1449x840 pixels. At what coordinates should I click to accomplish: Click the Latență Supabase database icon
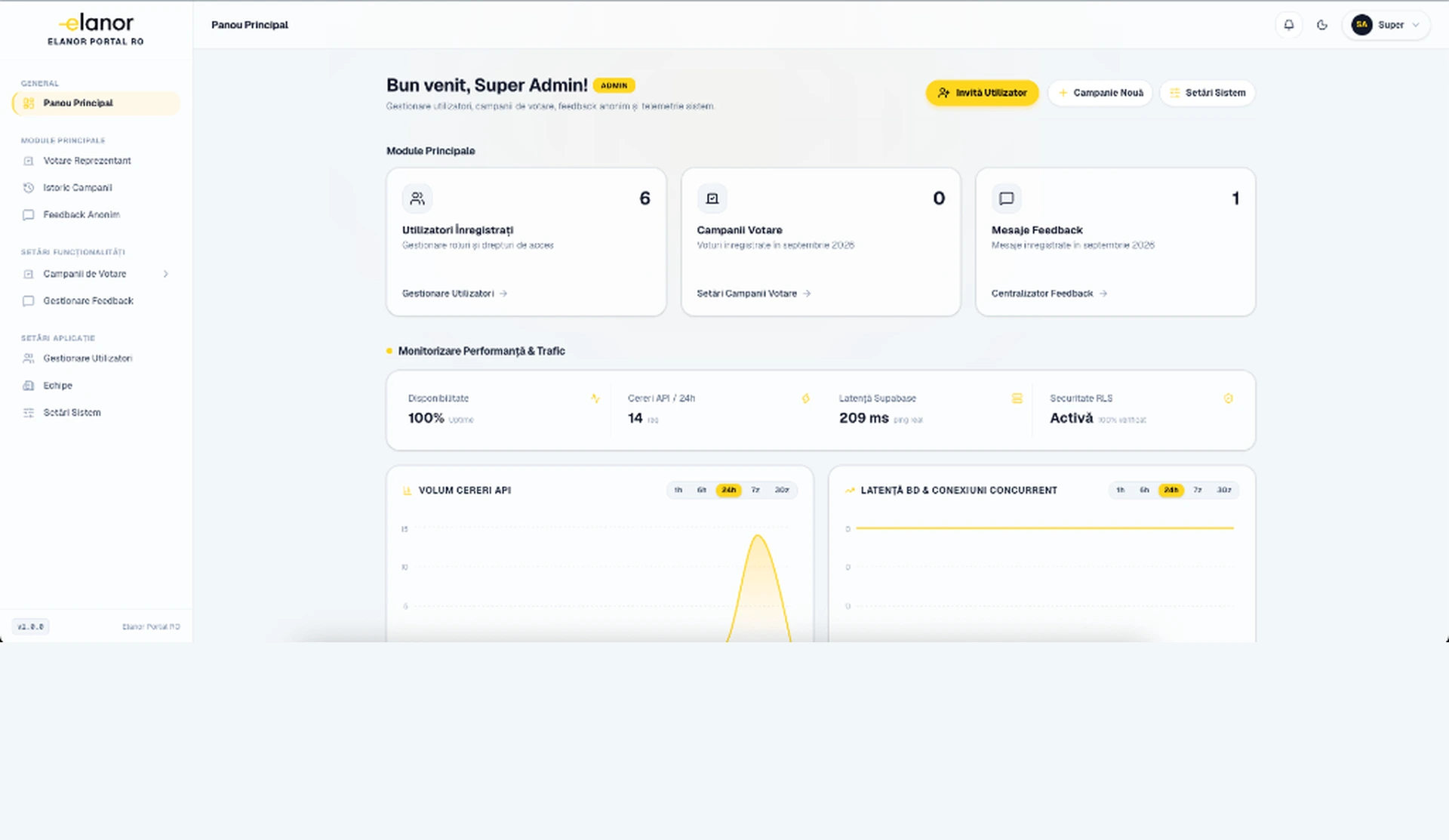point(1017,398)
